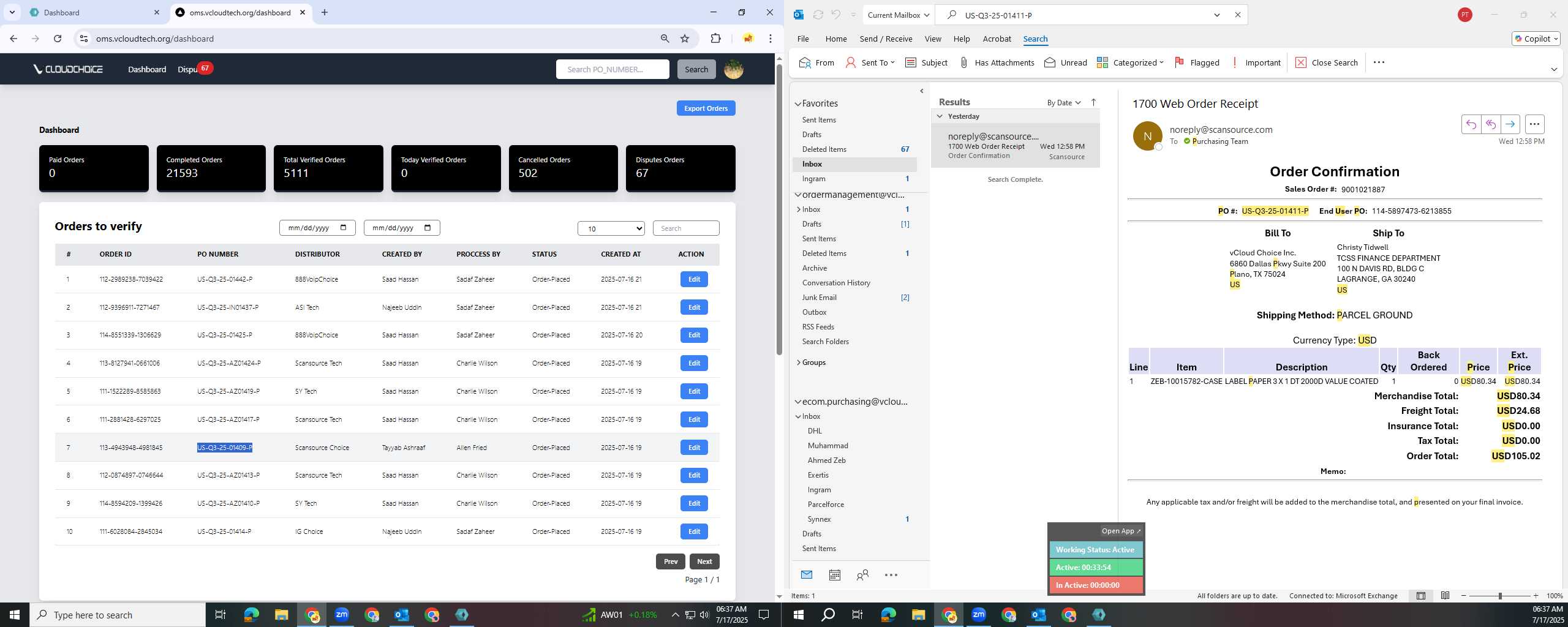Click the Chrome back arrow
The width and height of the screenshot is (1568, 627).
[x=13, y=39]
